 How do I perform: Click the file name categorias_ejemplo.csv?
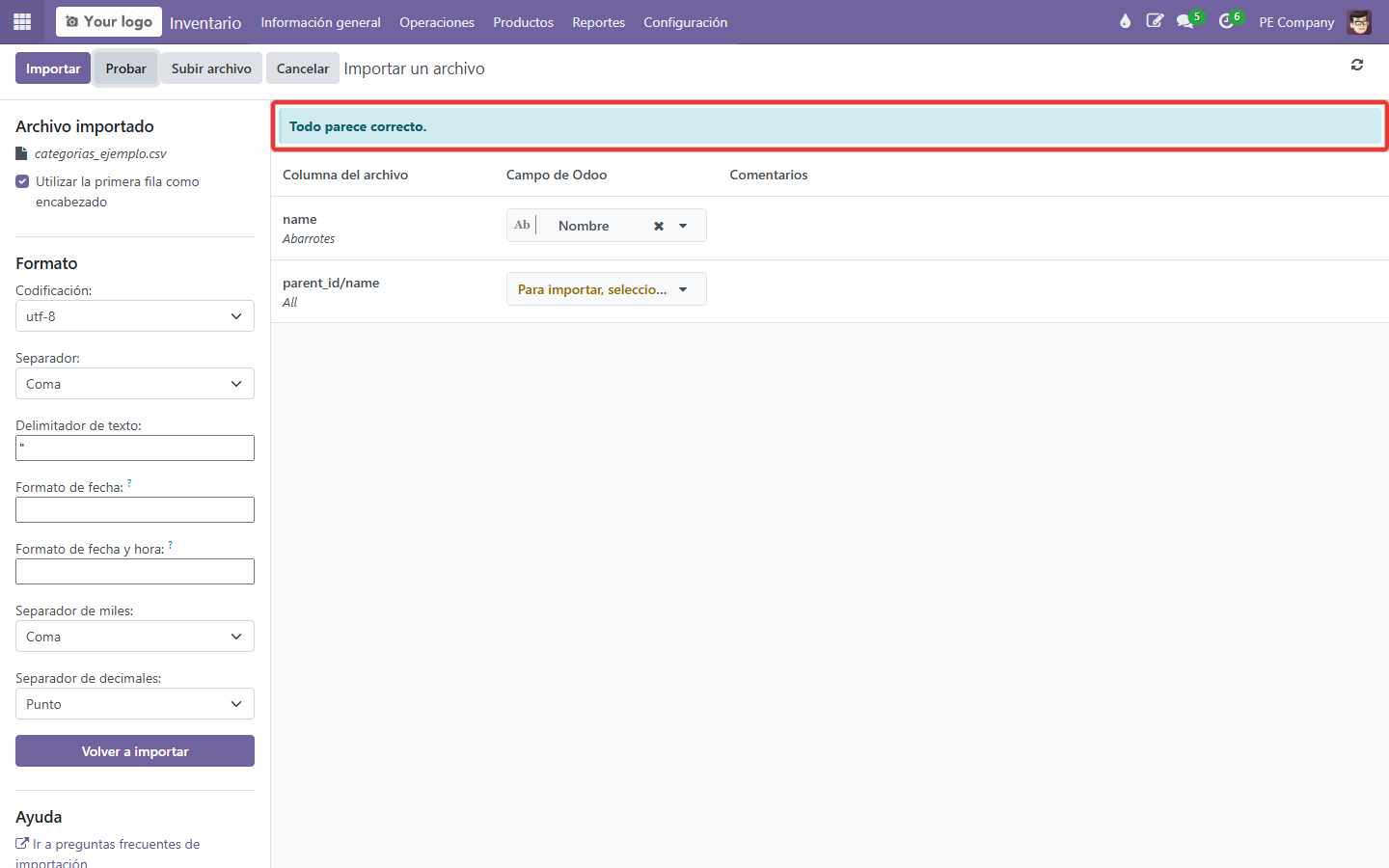(100, 153)
